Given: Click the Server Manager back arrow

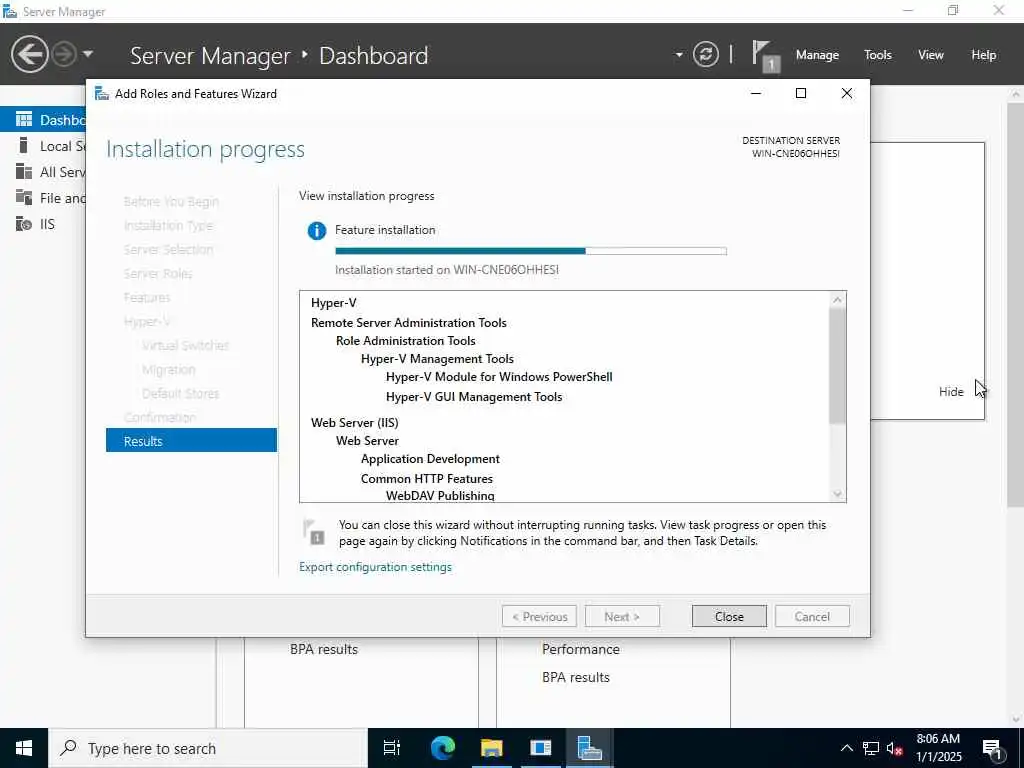Looking at the screenshot, I should [x=29, y=54].
